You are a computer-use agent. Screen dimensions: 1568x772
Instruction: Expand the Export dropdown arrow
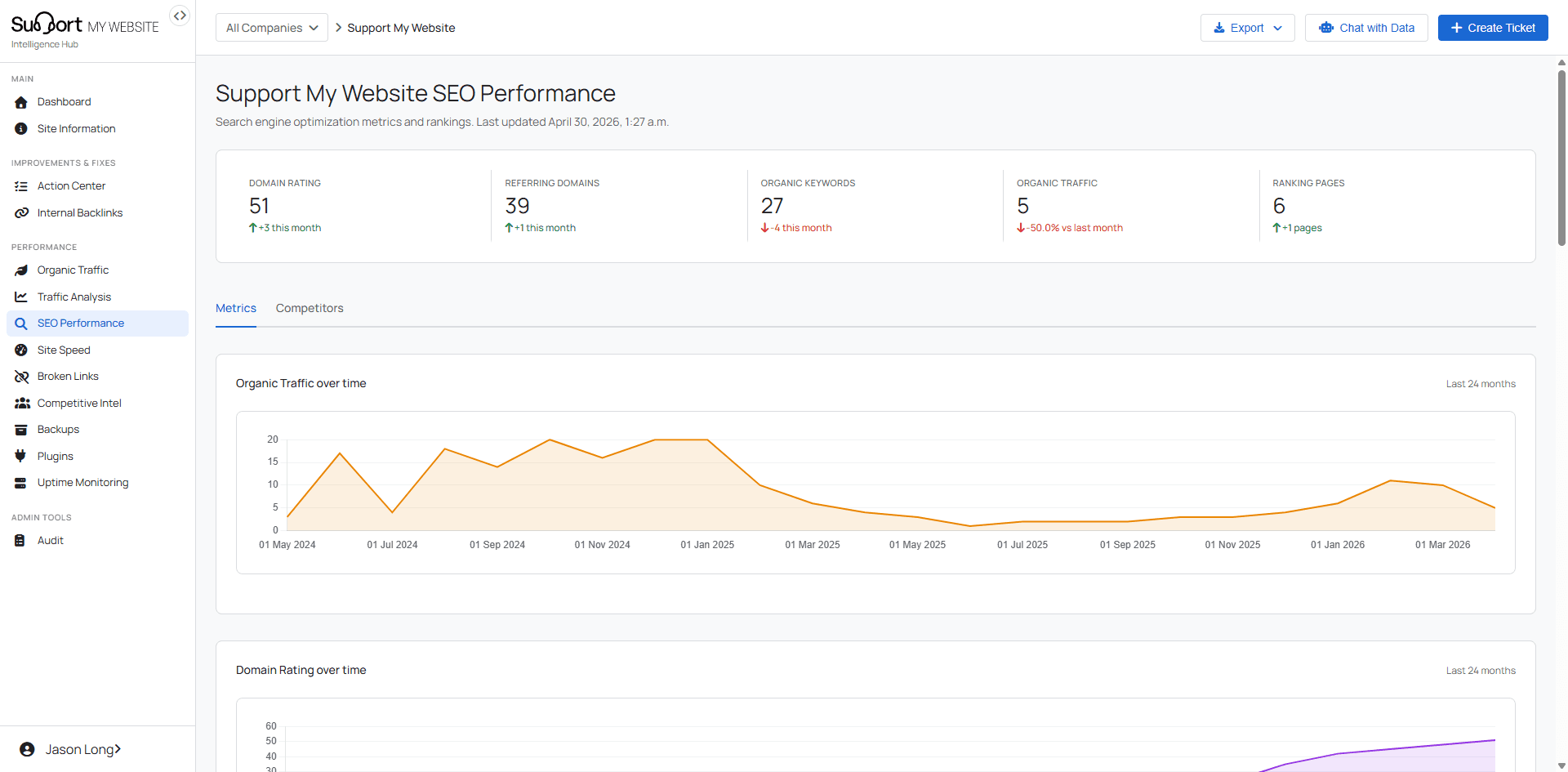[x=1278, y=28]
